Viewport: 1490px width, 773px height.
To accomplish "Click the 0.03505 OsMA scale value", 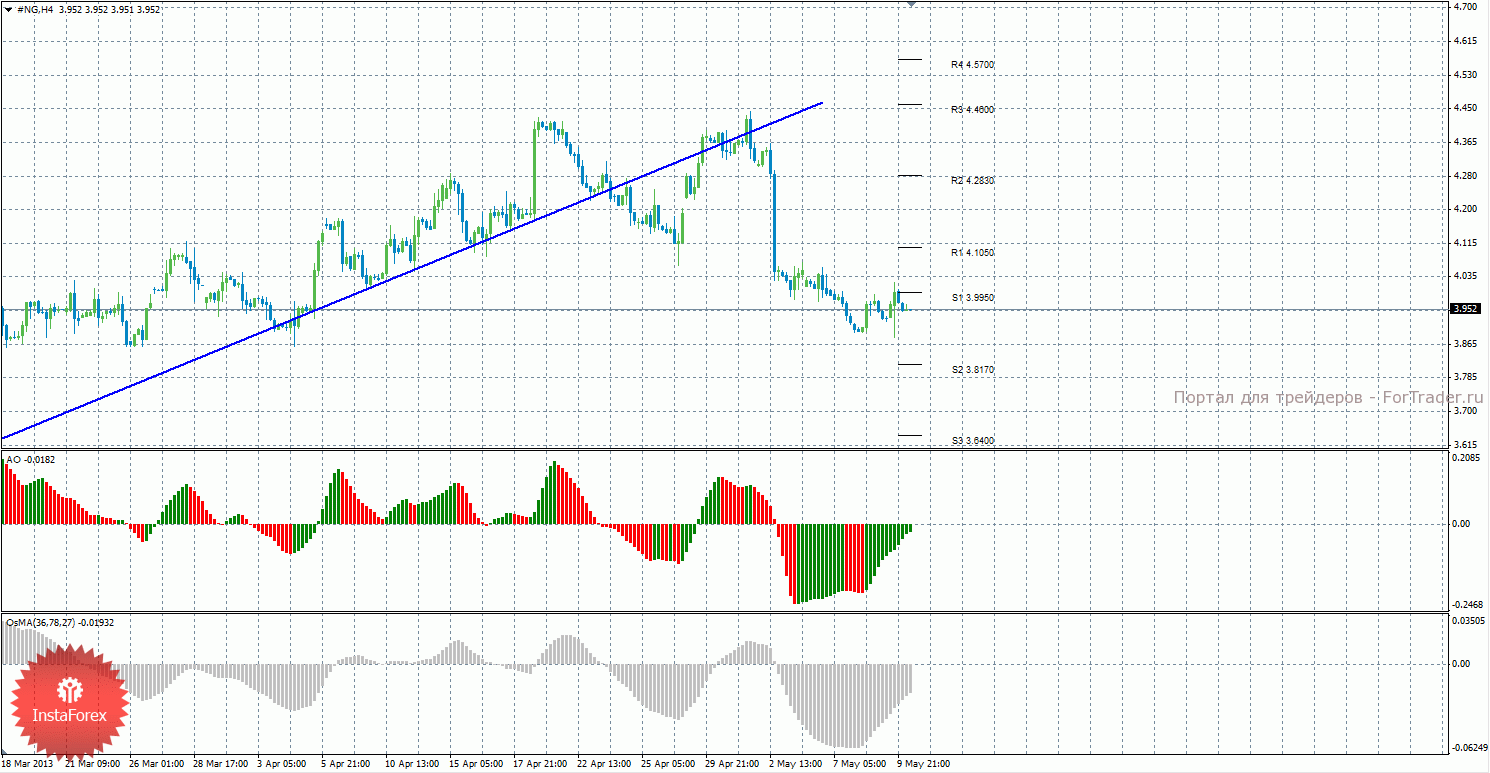I will point(1468,621).
